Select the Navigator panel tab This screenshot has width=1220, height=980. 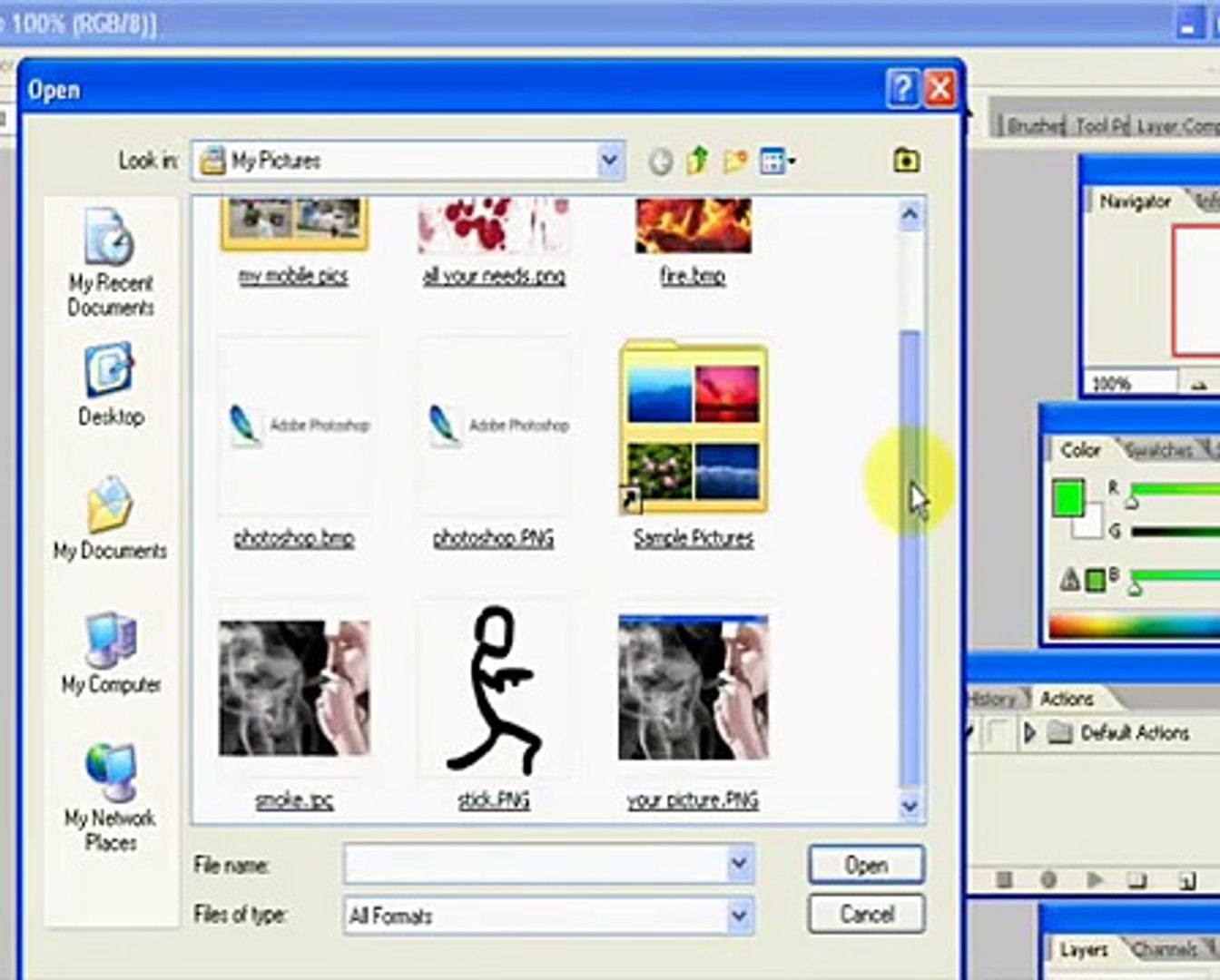tap(1135, 201)
